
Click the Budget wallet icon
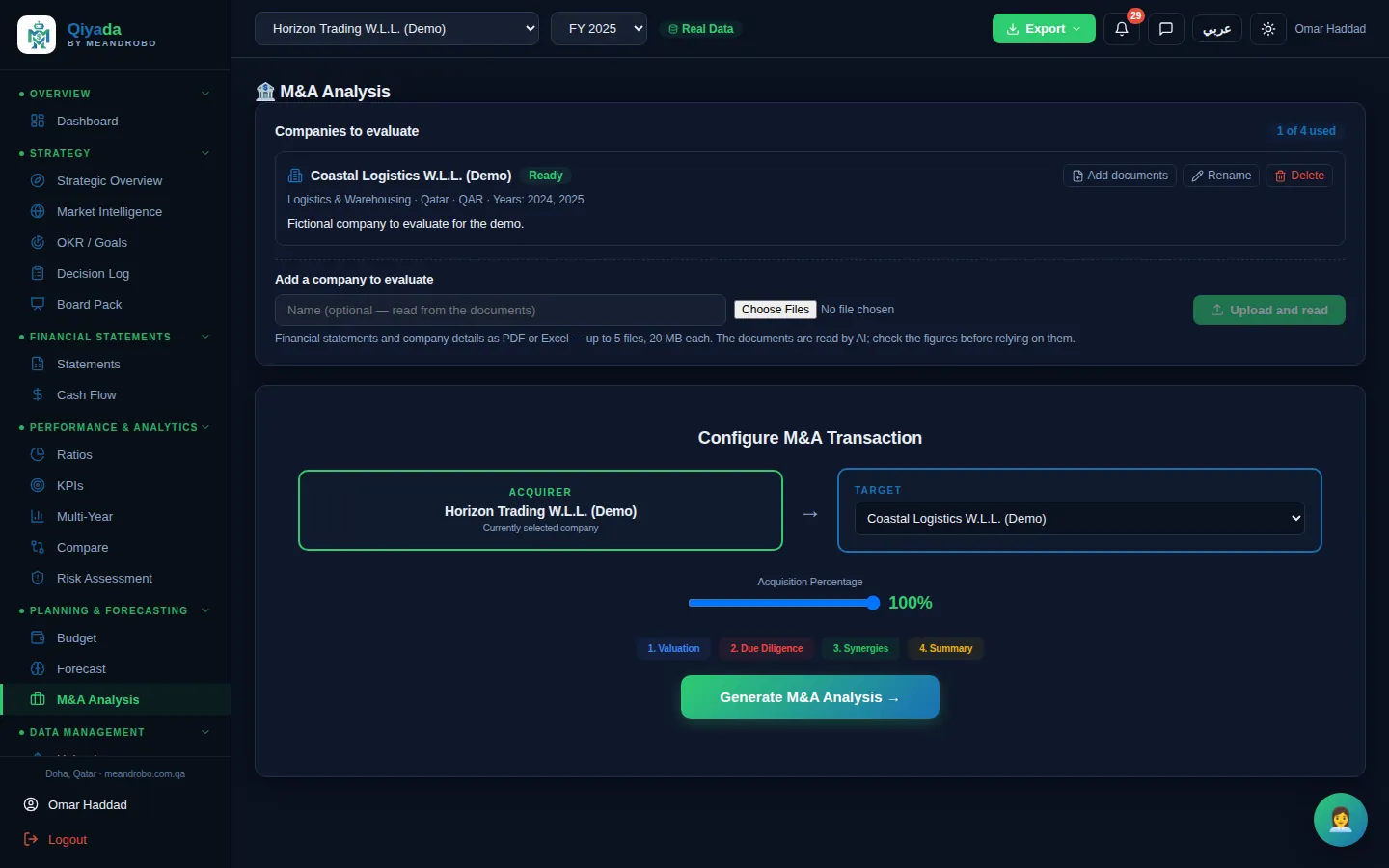point(38,637)
